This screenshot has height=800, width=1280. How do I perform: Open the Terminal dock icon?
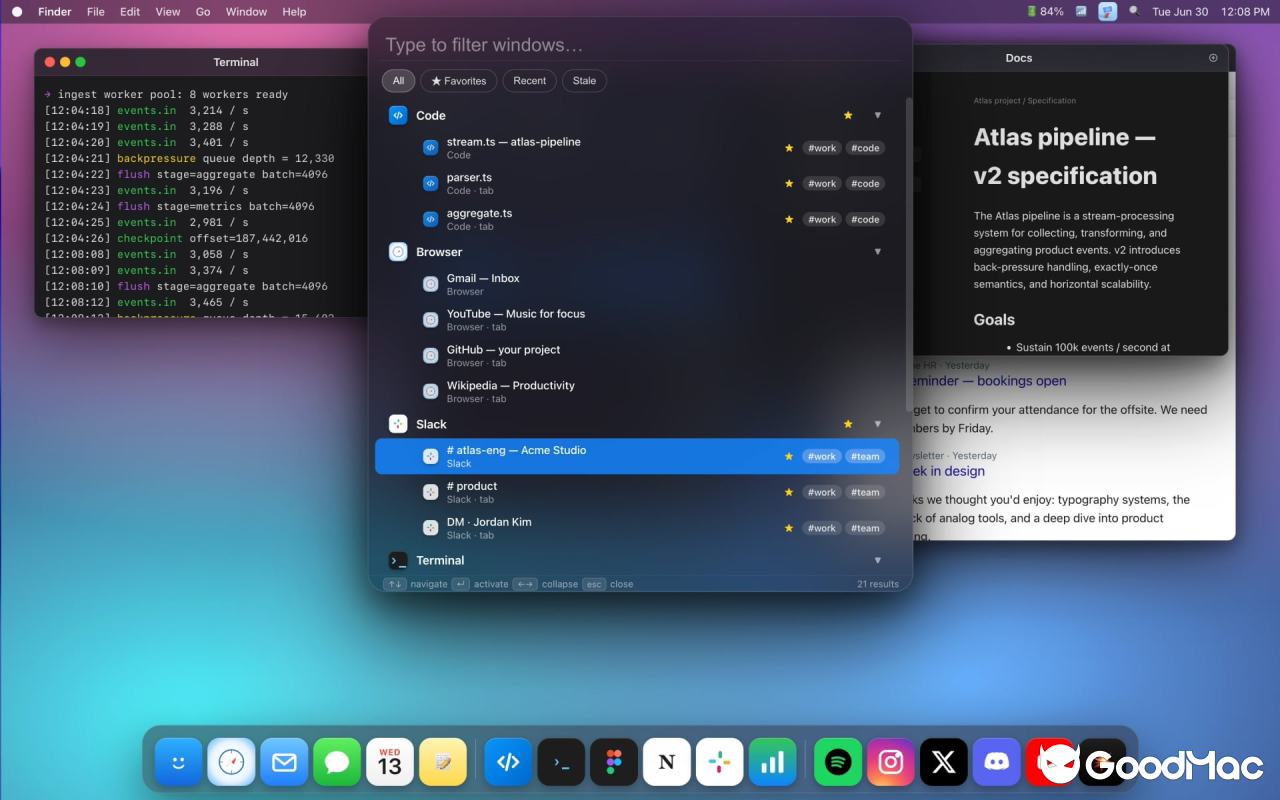[x=561, y=762]
